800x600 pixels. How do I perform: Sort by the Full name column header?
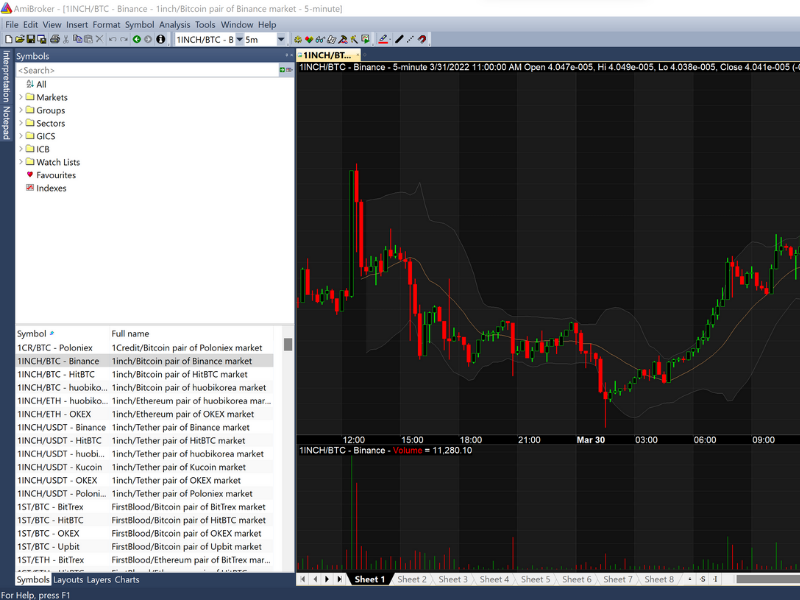pos(191,334)
